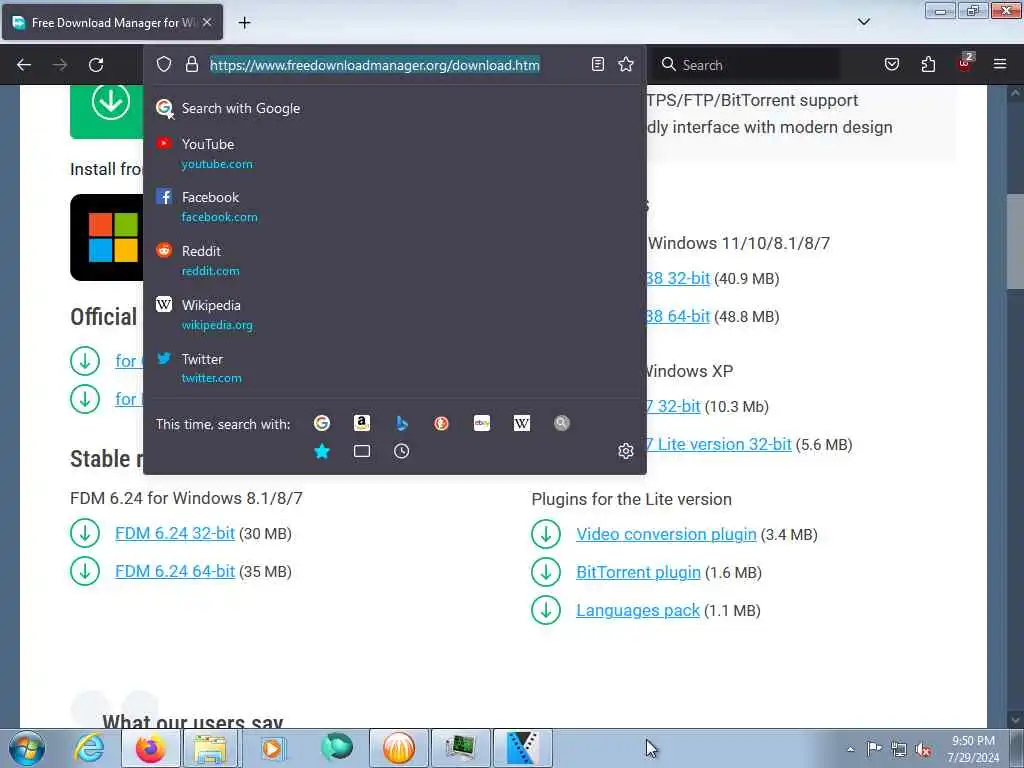
Task: Search this time with eBay icon
Action: coord(482,423)
